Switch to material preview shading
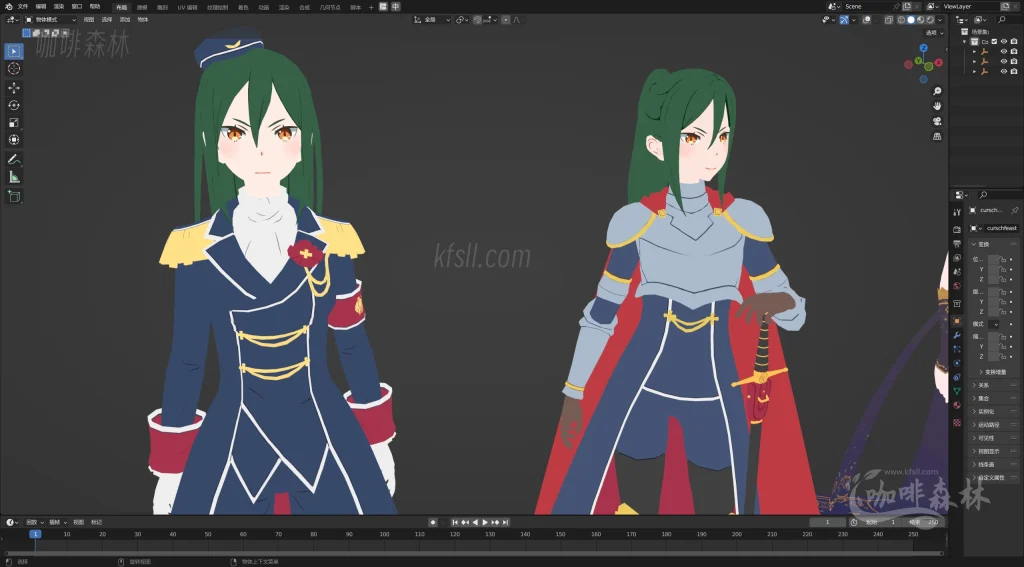 pyautogui.click(x=921, y=20)
